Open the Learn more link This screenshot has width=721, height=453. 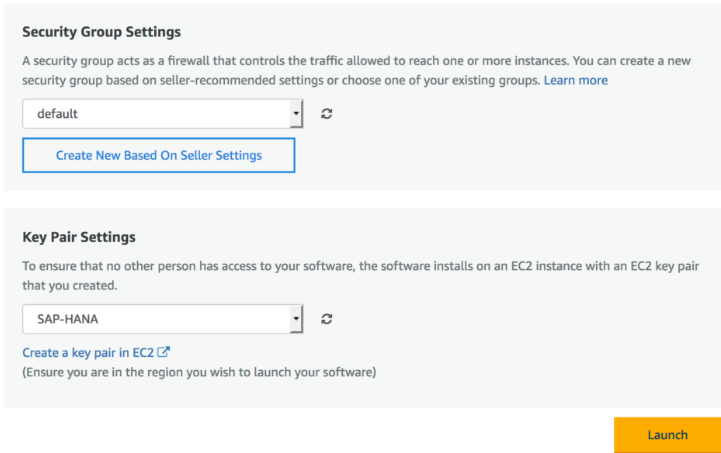576,80
